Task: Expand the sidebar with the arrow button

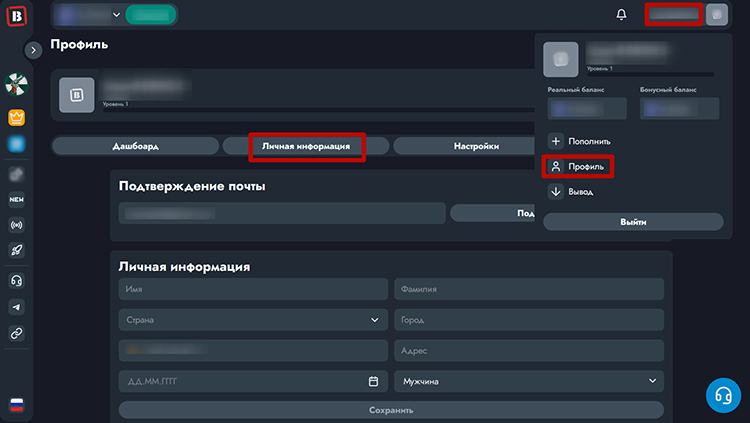Action: (33, 50)
